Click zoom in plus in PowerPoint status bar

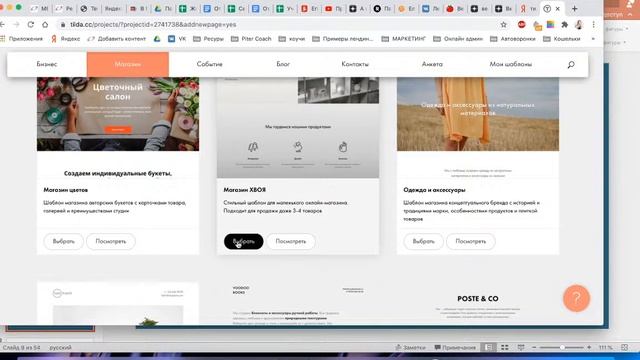point(589,347)
